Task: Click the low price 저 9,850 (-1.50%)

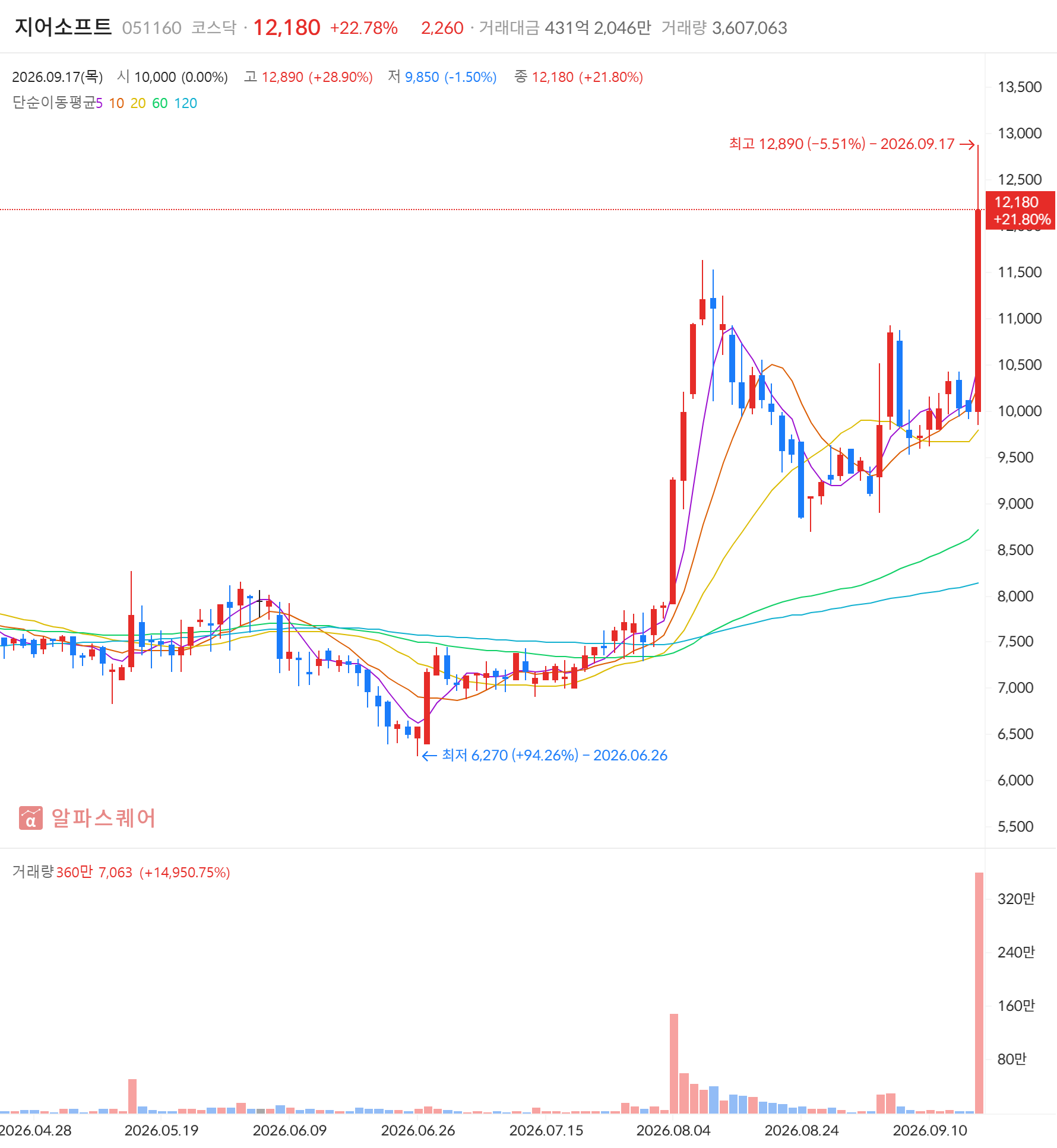Action: tap(442, 77)
